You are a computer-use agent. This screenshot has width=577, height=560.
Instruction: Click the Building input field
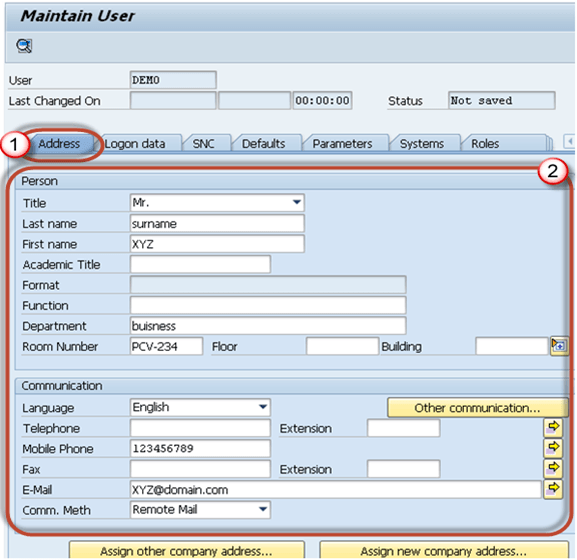[x=512, y=346]
